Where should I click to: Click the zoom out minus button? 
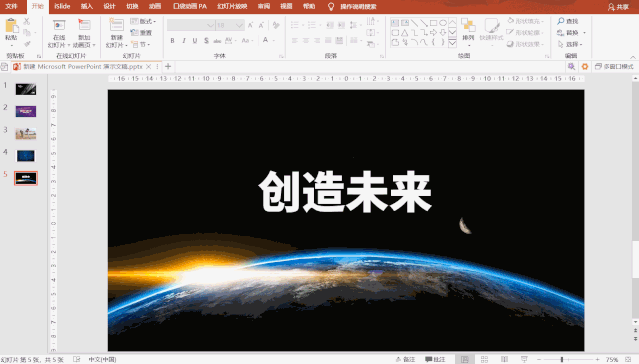539,359
